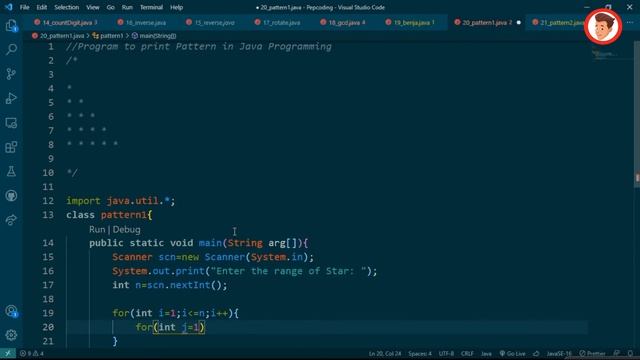Change indentation via Spaces: 4

tap(420, 353)
